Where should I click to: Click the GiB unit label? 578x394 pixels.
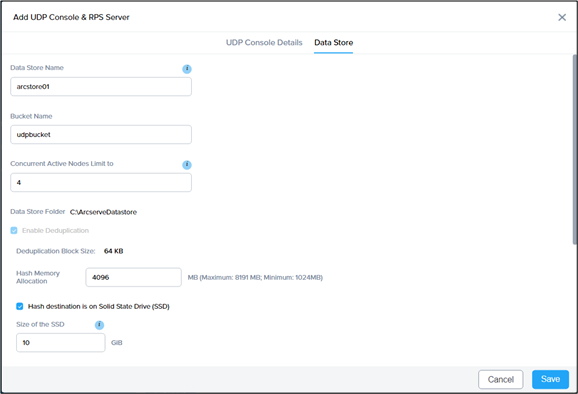pyautogui.click(x=117, y=343)
